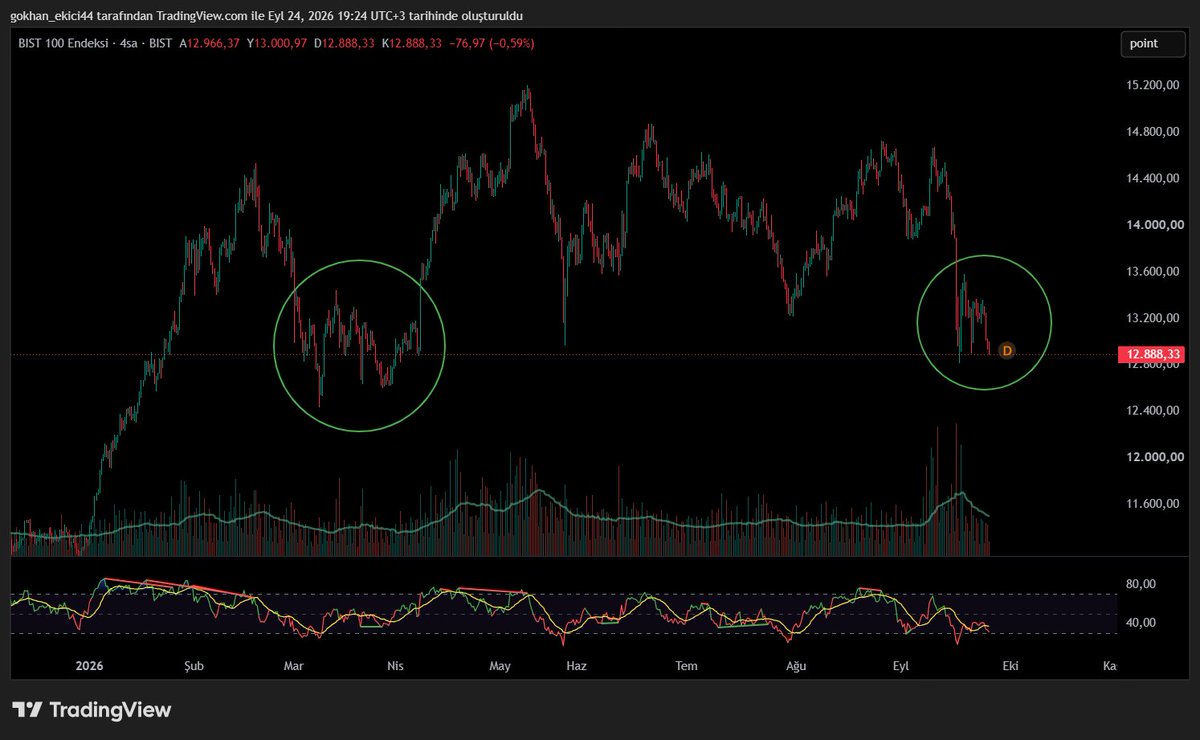This screenshot has width=1200, height=740.
Task: Click the Şub month label
Action: (x=194, y=665)
